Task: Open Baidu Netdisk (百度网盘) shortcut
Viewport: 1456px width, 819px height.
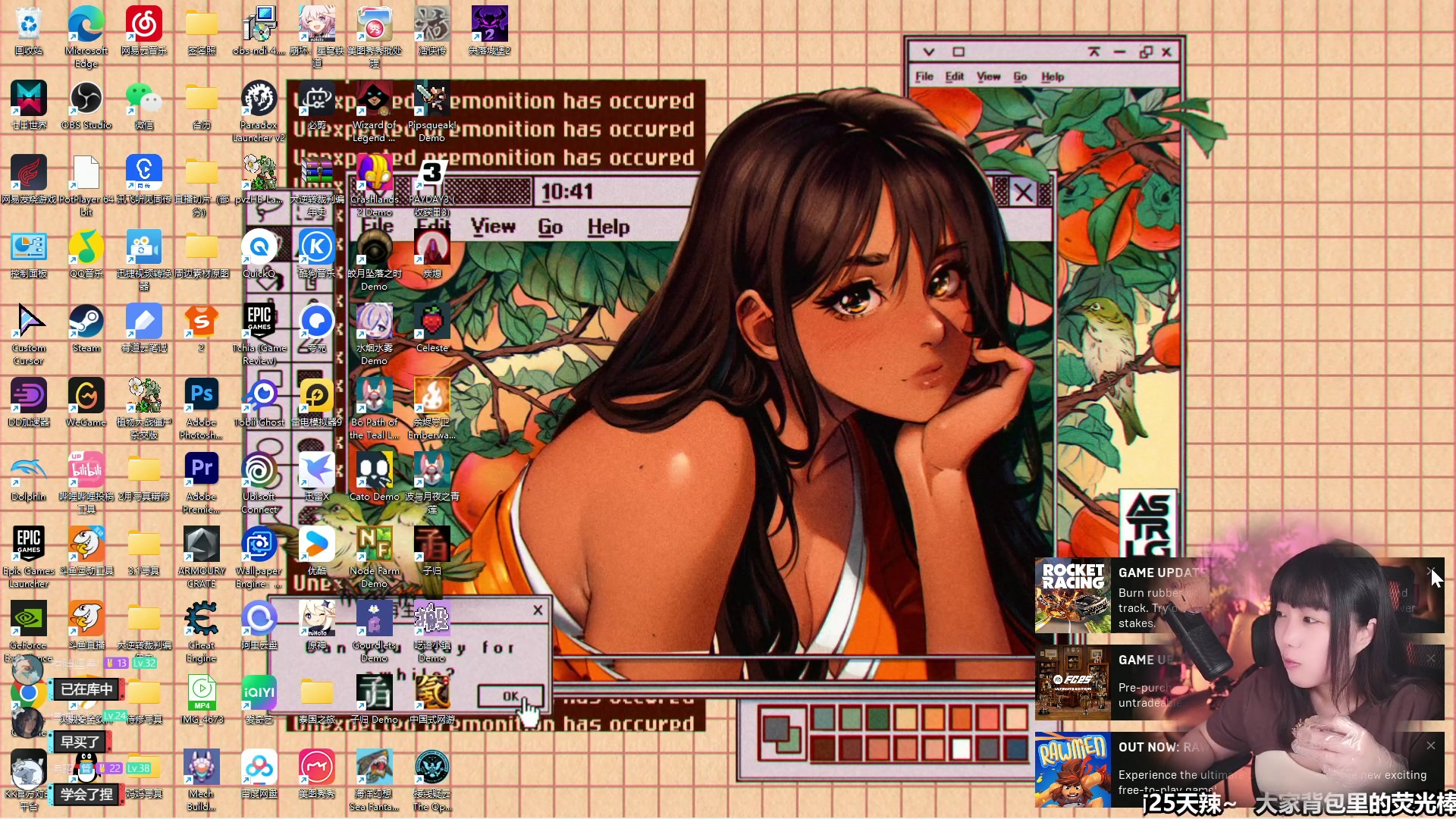Action: pyautogui.click(x=259, y=773)
